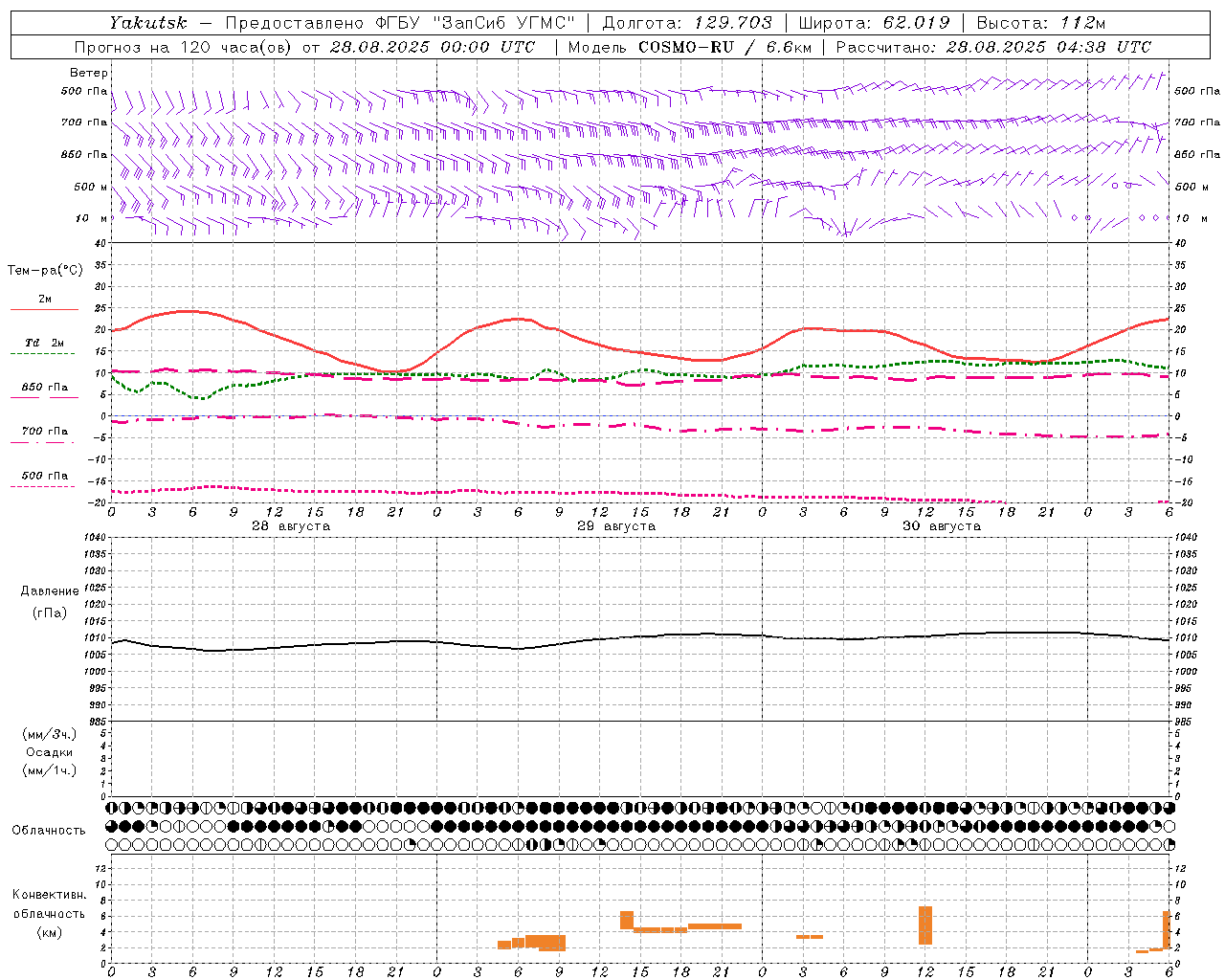
Task: Click the "(мм/3ч.)" precipitation unit label
Action: [50, 734]
